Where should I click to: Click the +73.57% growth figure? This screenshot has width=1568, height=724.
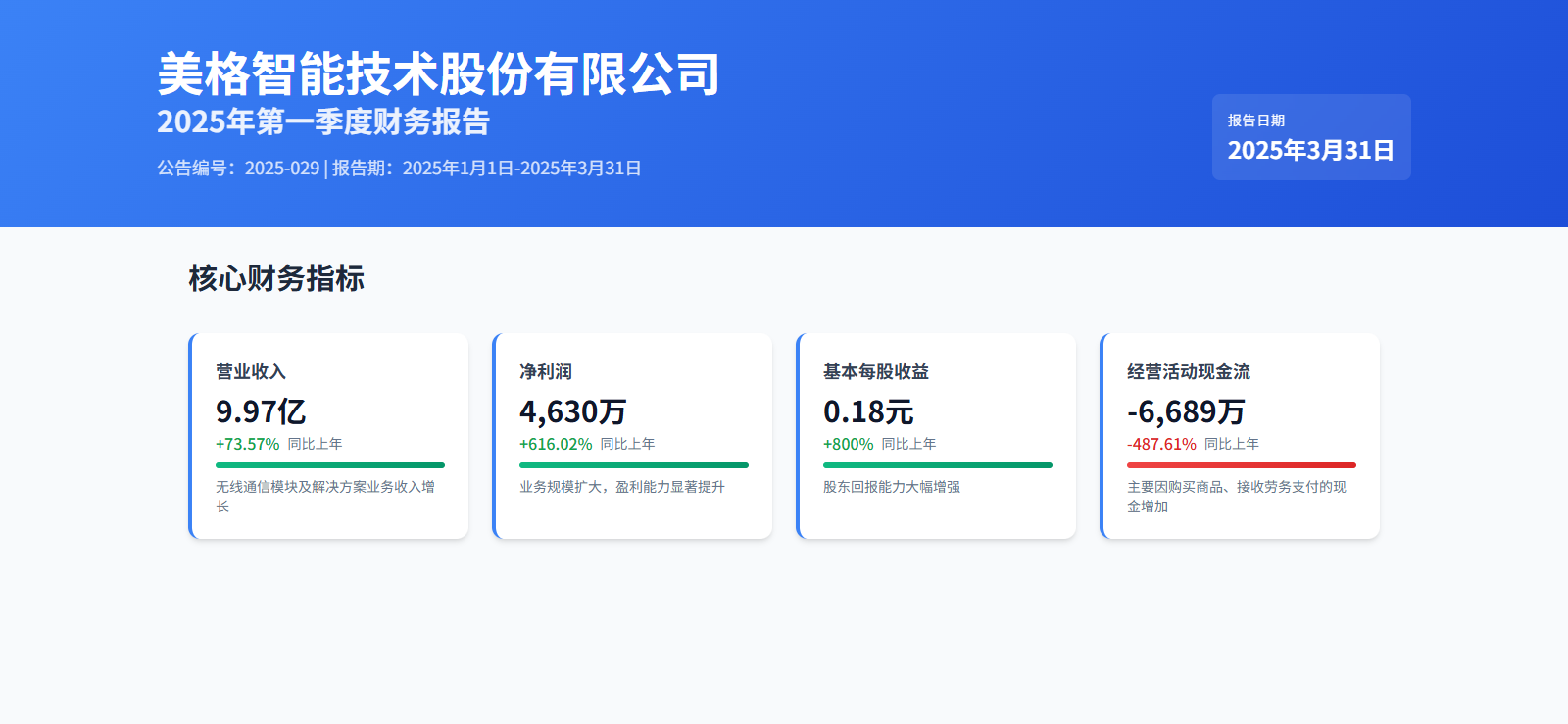click(x=247, y=444)
